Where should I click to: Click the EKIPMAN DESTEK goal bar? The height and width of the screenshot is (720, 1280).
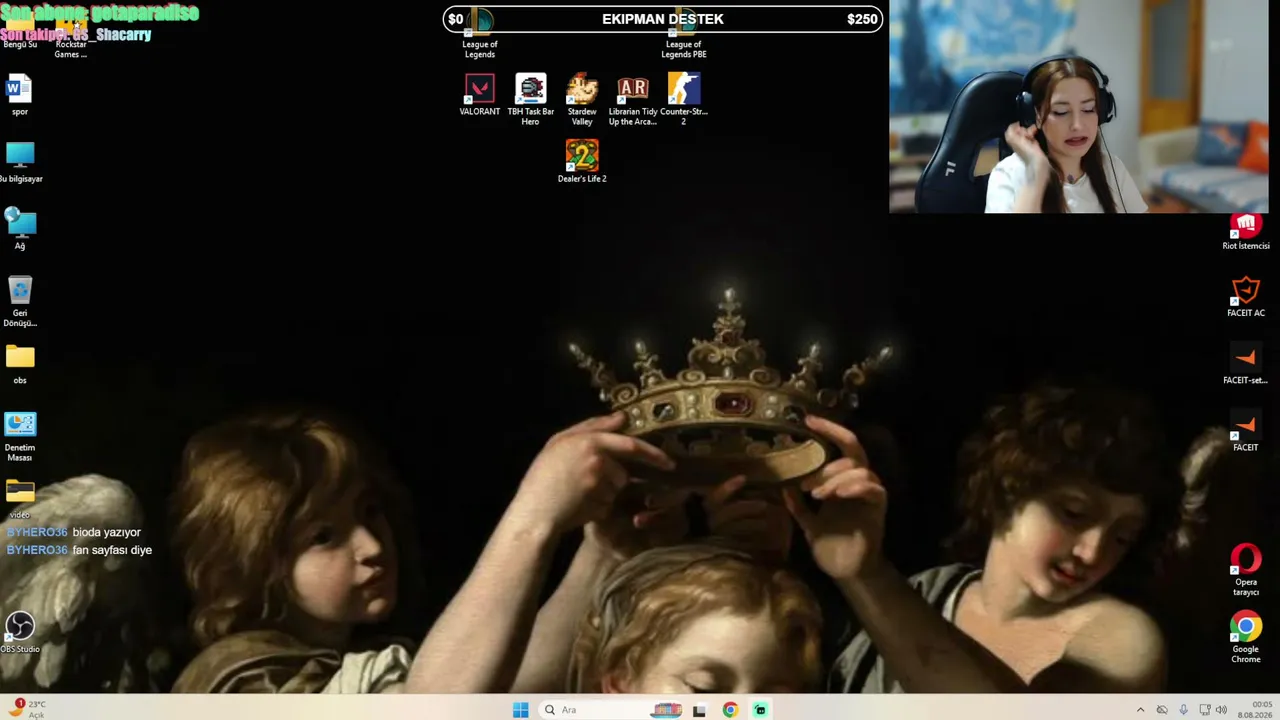[x=663, y=19]
